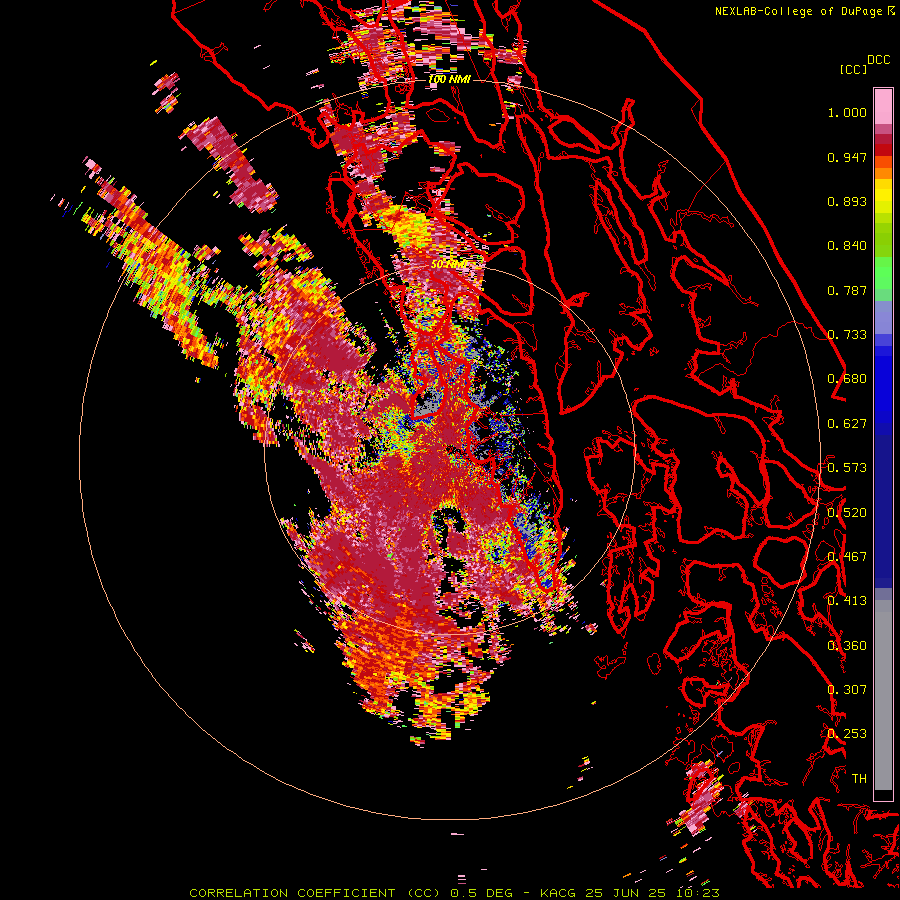Select the 1.000 scale value
This screenshot has height=900, width=900.
(x=847, y=112)
